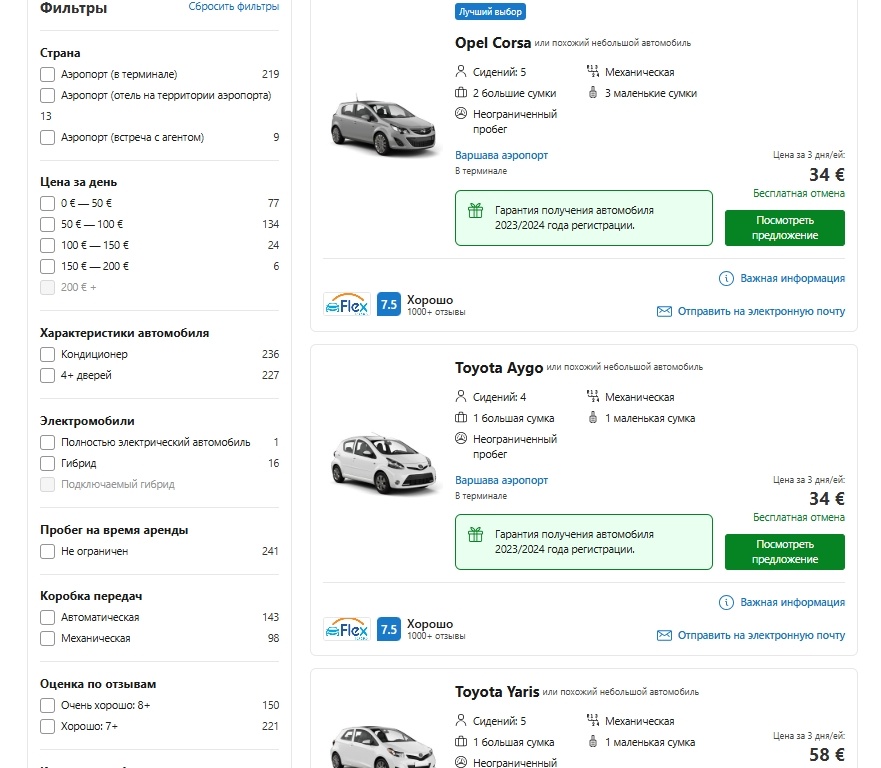Click the small bag icon on Toyota Aygo row
881x768 pixels.
(592, 418)
